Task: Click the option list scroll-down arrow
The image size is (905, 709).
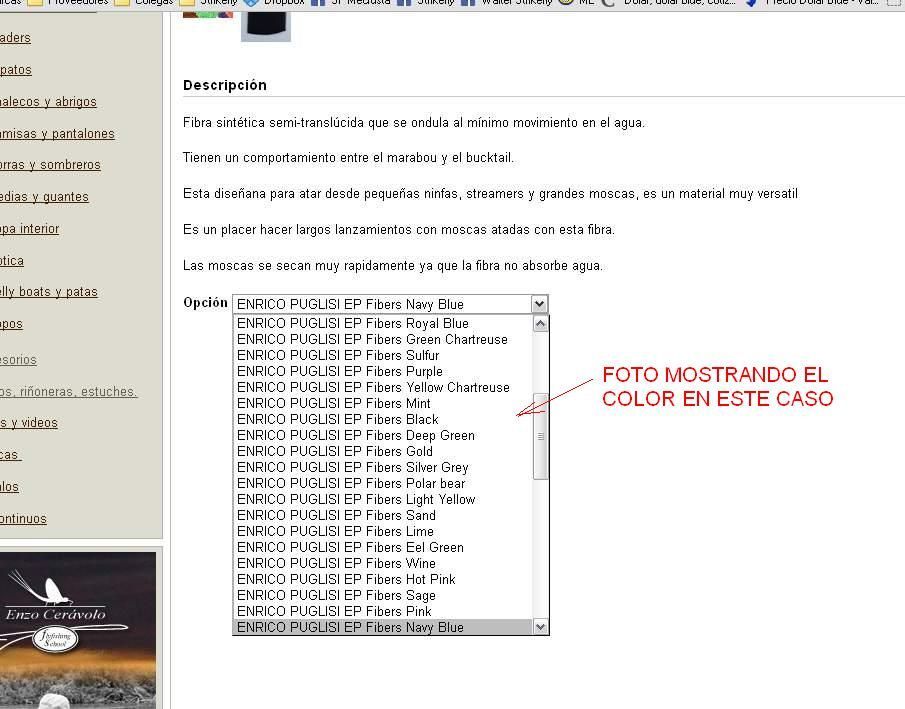Action: click(540, 626)
